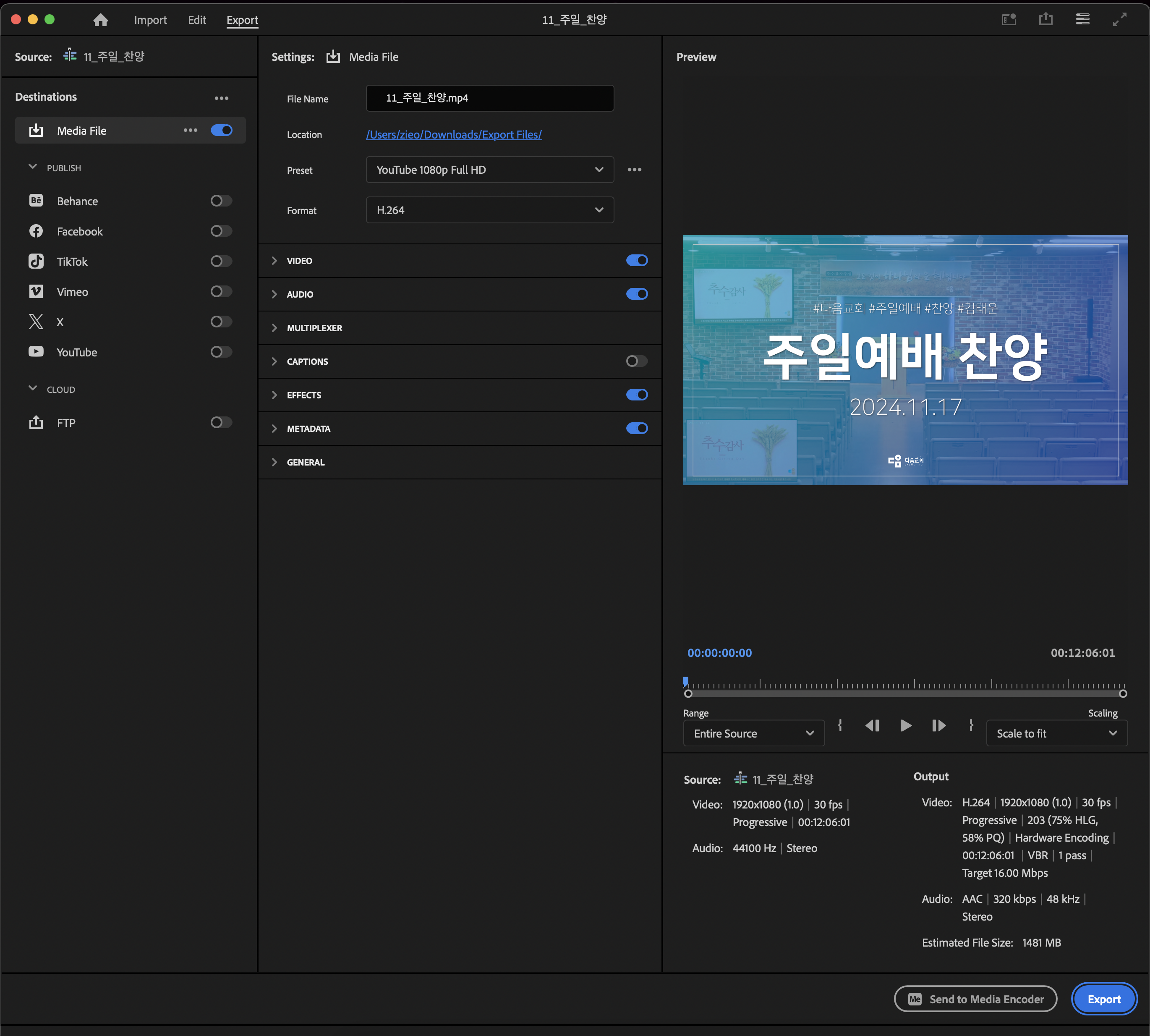This screenshot has height=1036, width=1150.
Task: Open the export location path link
Action: (x=454, y=134)
